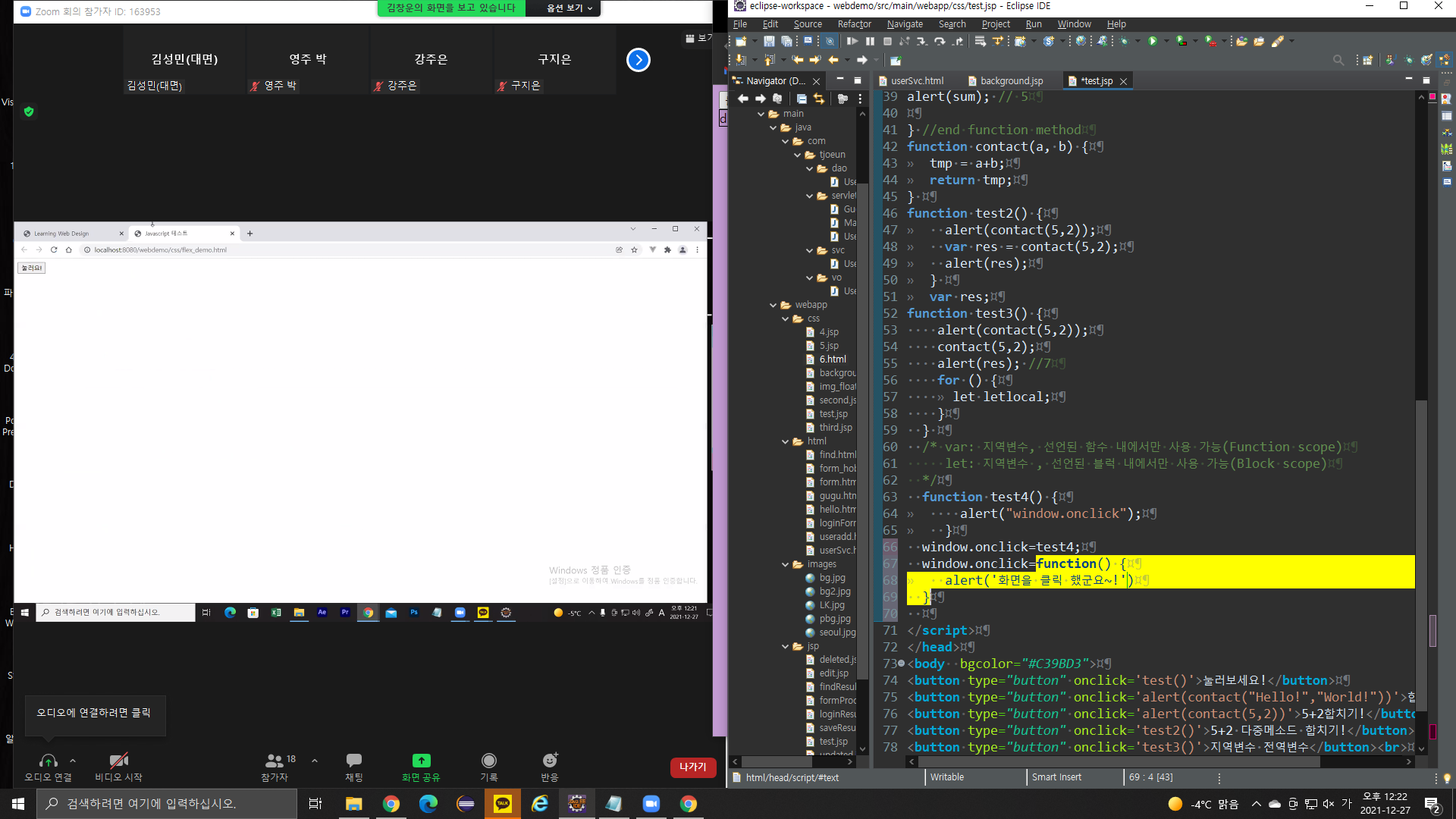Click the green Run button in Eclipse toolbar
The height and width of the screenshot is (819, 1456).
pos(1153,41)
